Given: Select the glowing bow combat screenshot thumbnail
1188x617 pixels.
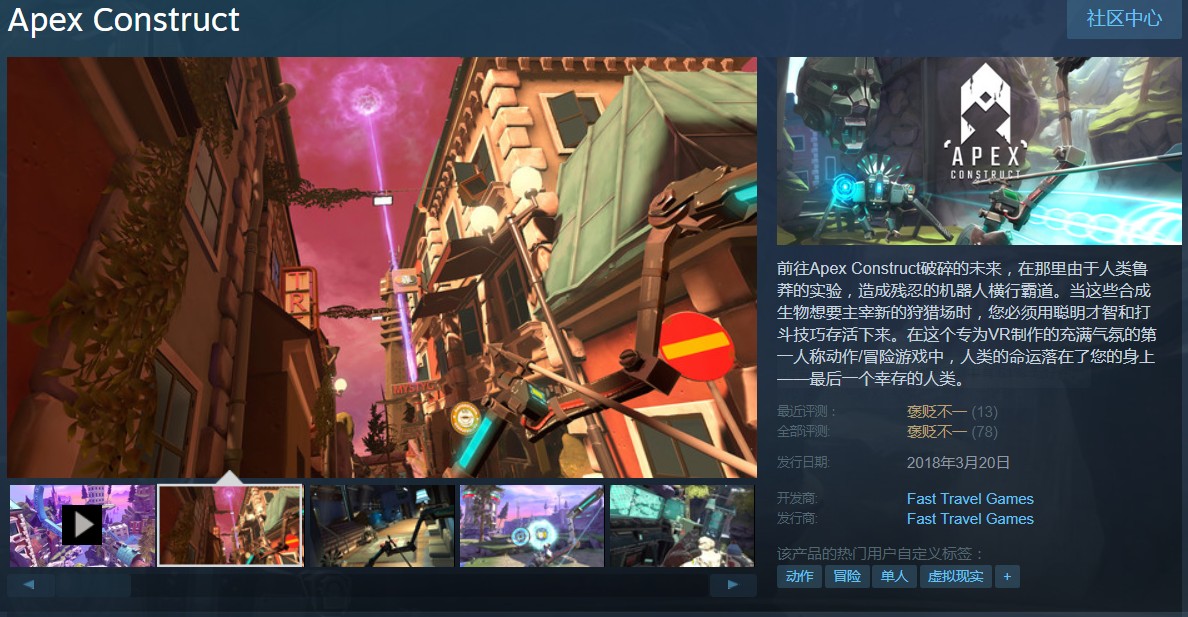Looking at the screenshot, I should pos(531,525).
